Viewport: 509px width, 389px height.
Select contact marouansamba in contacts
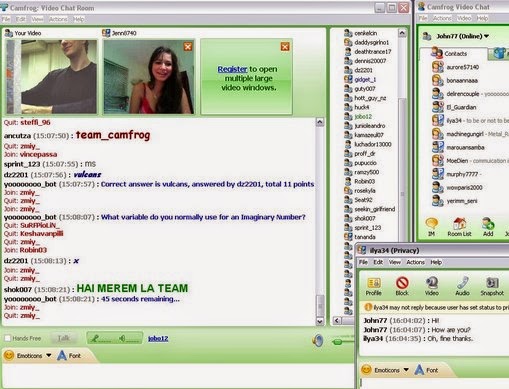465,147
